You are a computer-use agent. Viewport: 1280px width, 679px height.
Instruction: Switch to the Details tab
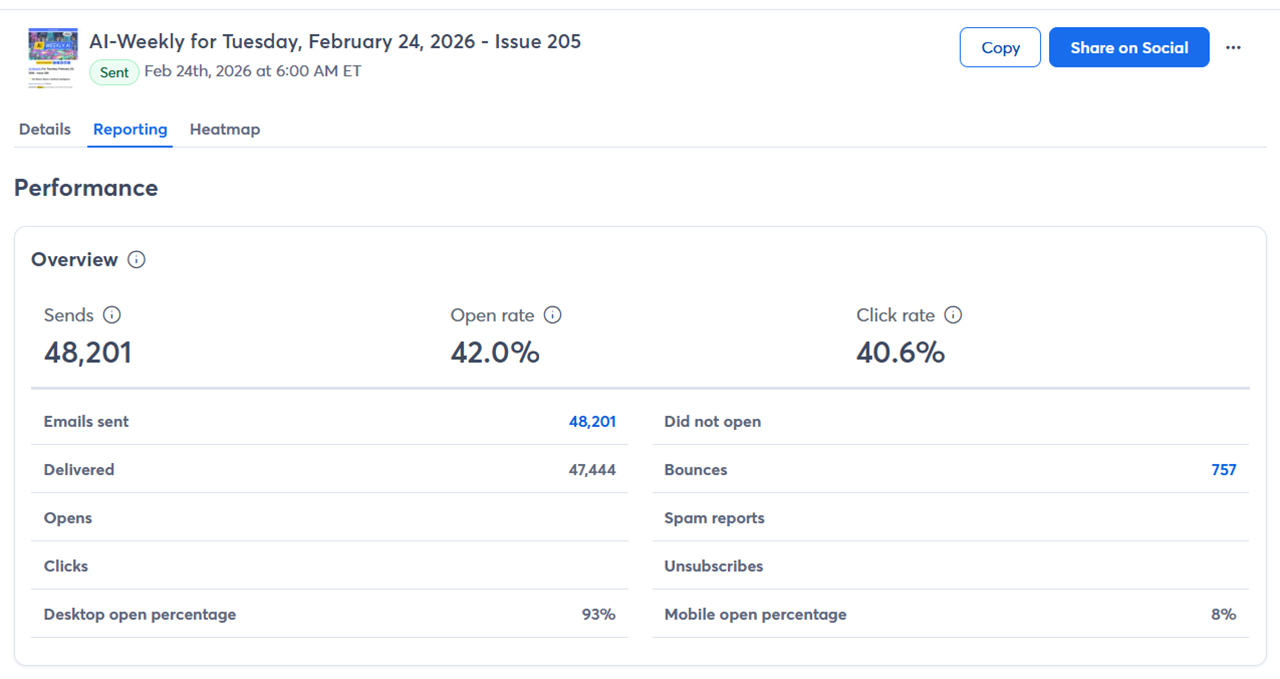45,129
